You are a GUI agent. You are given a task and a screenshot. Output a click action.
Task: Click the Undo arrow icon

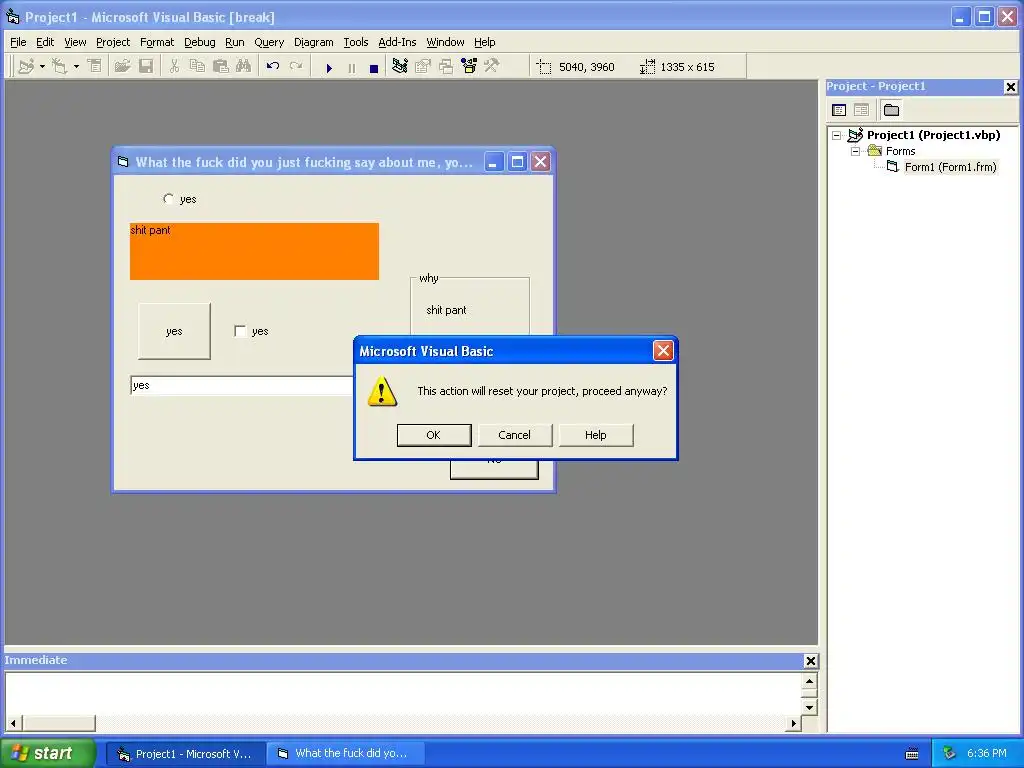(273, 67)
